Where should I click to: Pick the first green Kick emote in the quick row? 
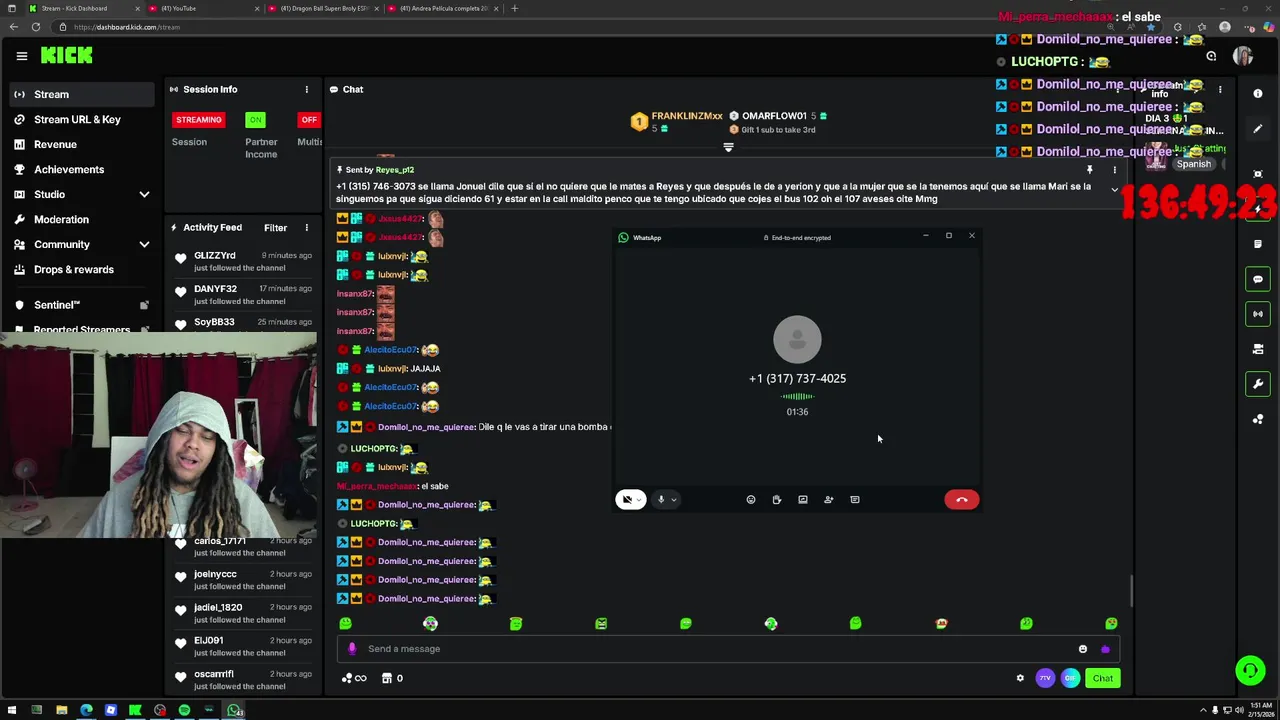(x=346, y=623)
